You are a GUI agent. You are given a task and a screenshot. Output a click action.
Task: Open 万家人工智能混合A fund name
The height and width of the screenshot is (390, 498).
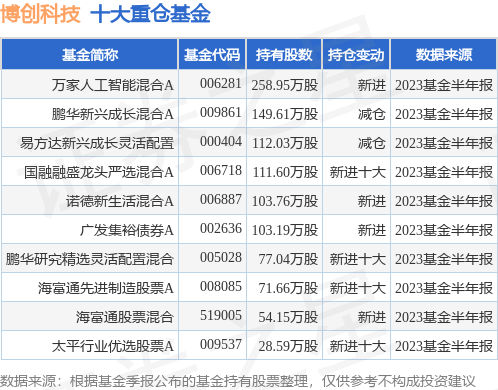(x=113, y=85)
